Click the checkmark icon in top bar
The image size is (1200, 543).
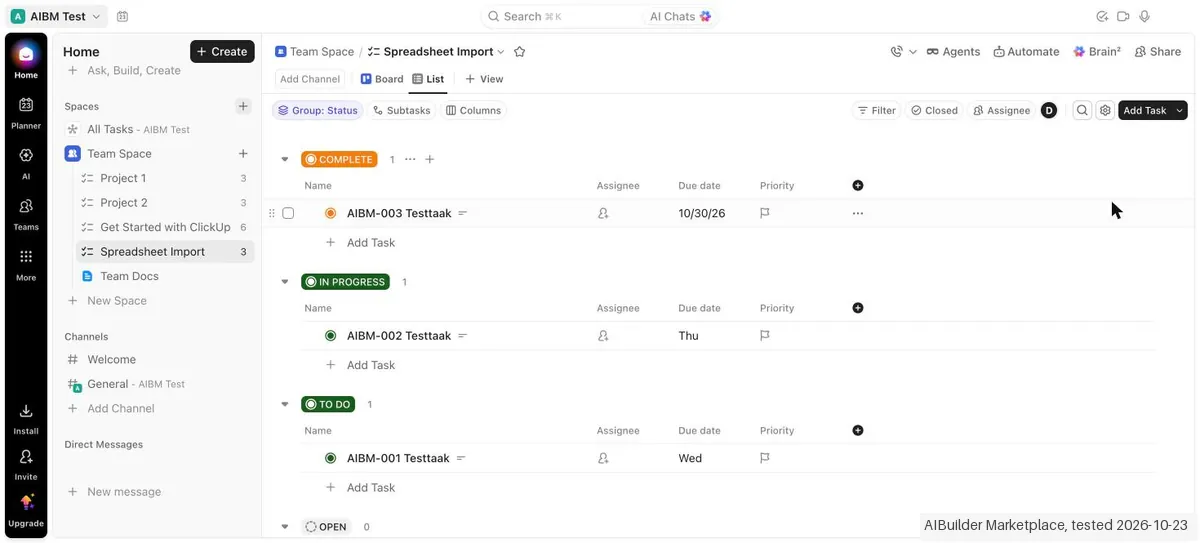tap(1102, 16)
